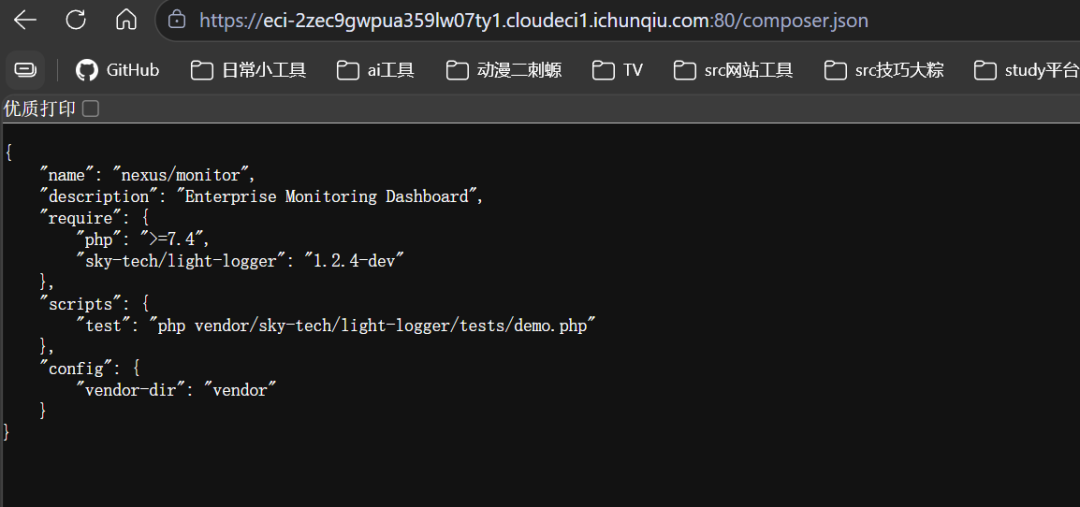Expand the ai工具 bookmark folder

(376, 70)
